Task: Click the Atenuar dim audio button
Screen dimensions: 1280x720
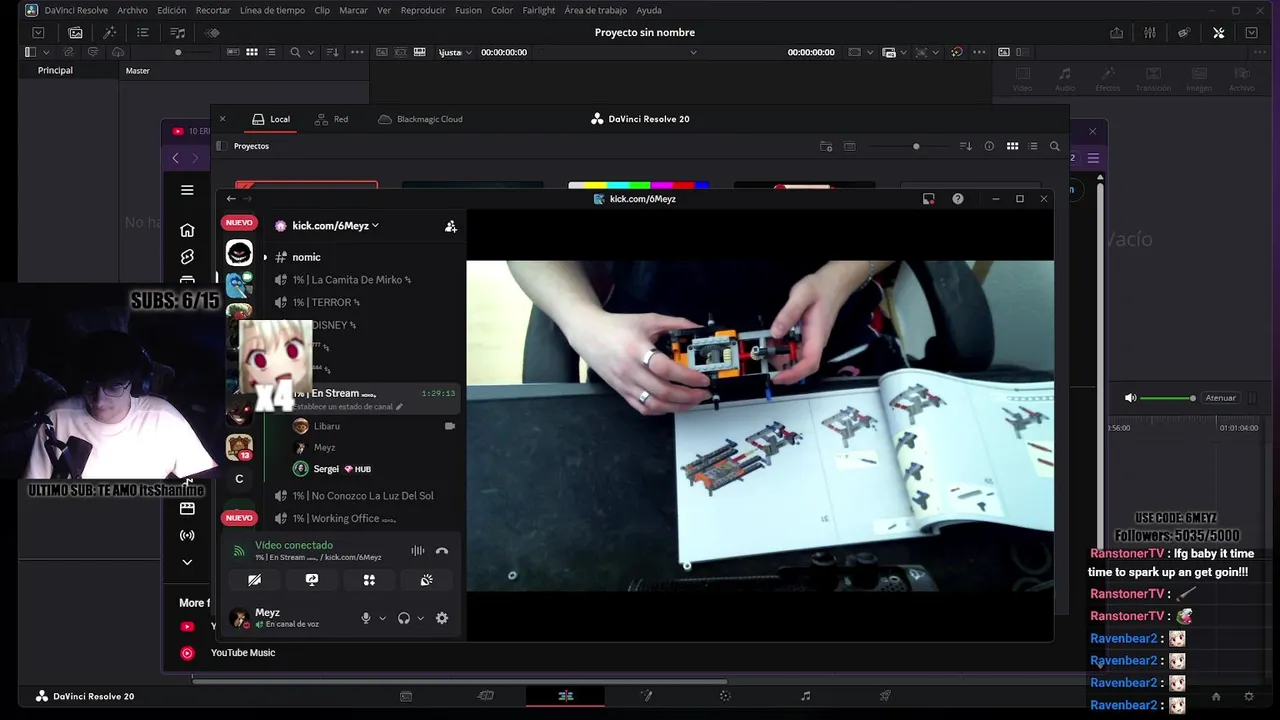Action: click(1221, 398)
